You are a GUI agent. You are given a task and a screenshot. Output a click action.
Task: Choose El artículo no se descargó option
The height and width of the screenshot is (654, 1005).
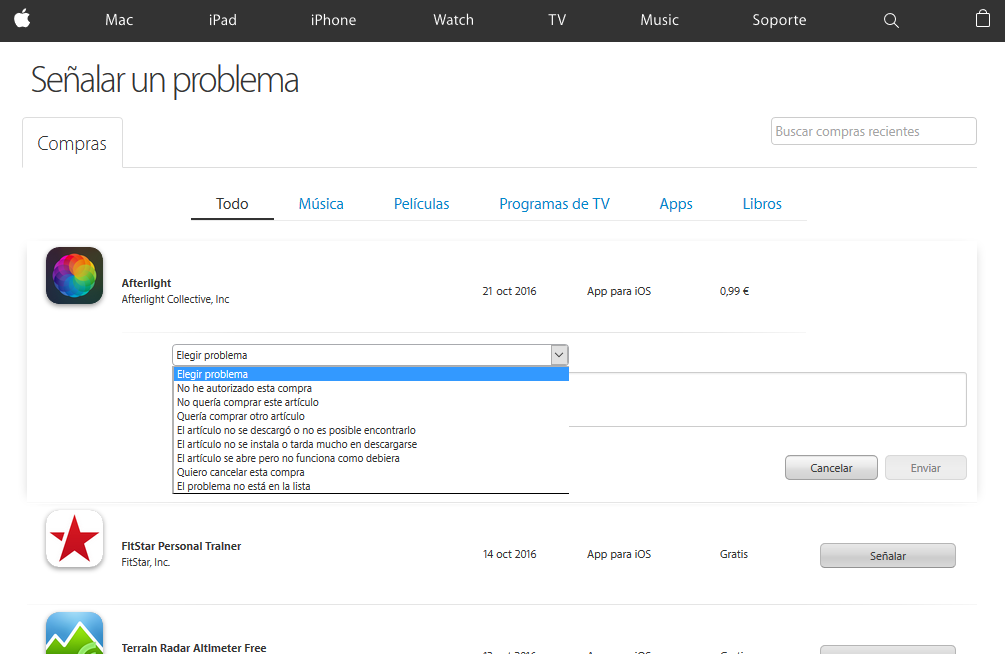(x=370, y=430)
